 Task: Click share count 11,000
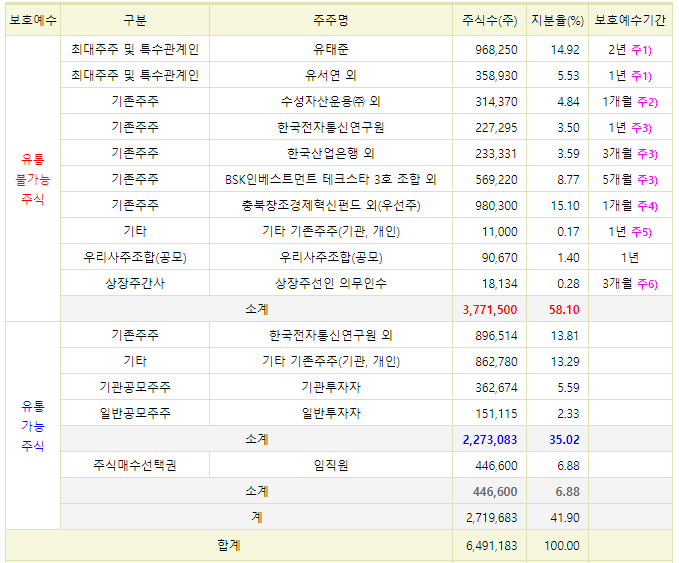(x=500, y=232)
